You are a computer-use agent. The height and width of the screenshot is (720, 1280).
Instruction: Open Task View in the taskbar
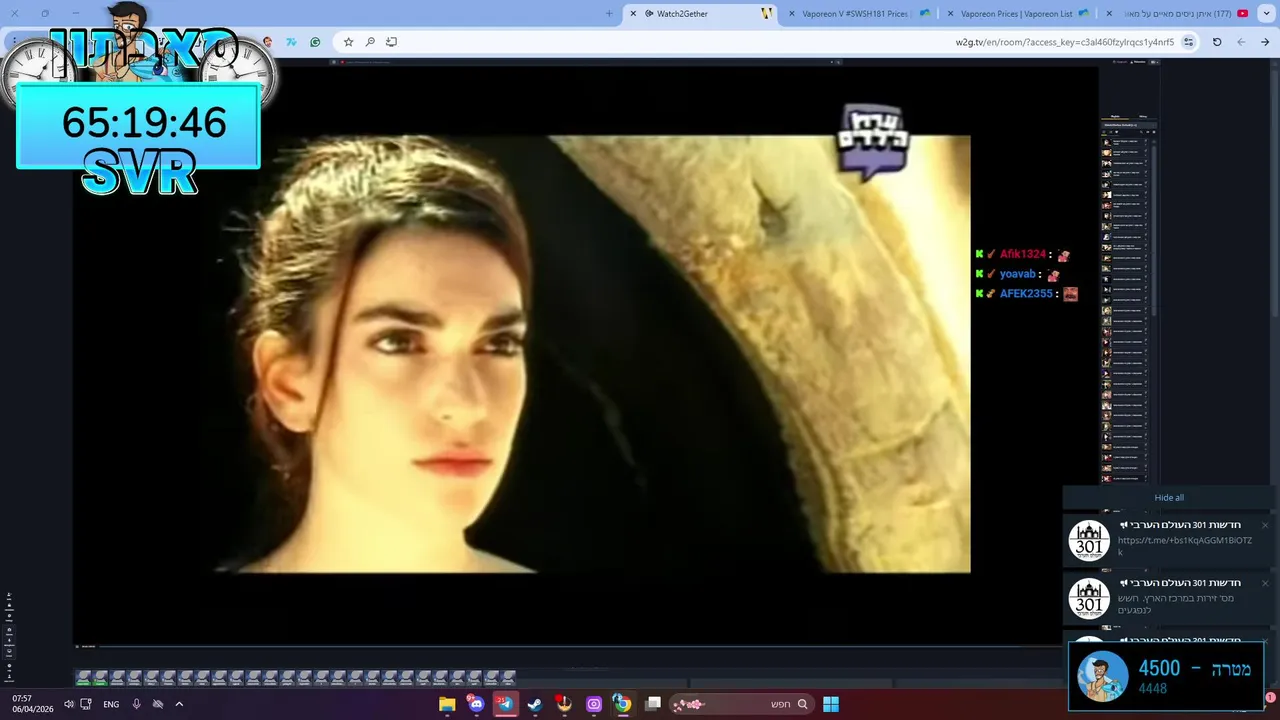(653, 704)
